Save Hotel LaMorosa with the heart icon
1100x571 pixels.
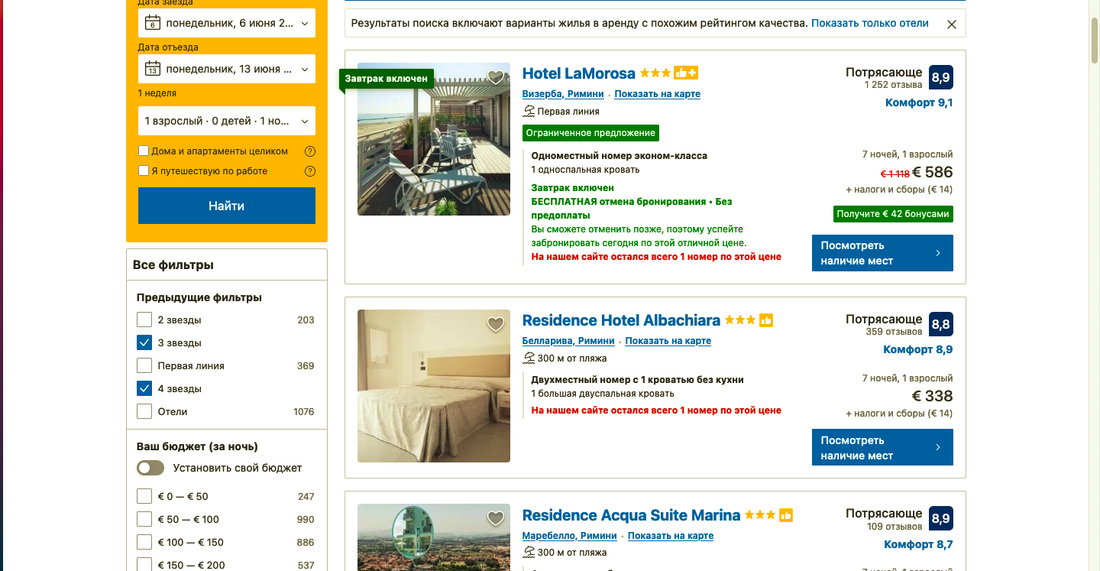click(495, 77)
